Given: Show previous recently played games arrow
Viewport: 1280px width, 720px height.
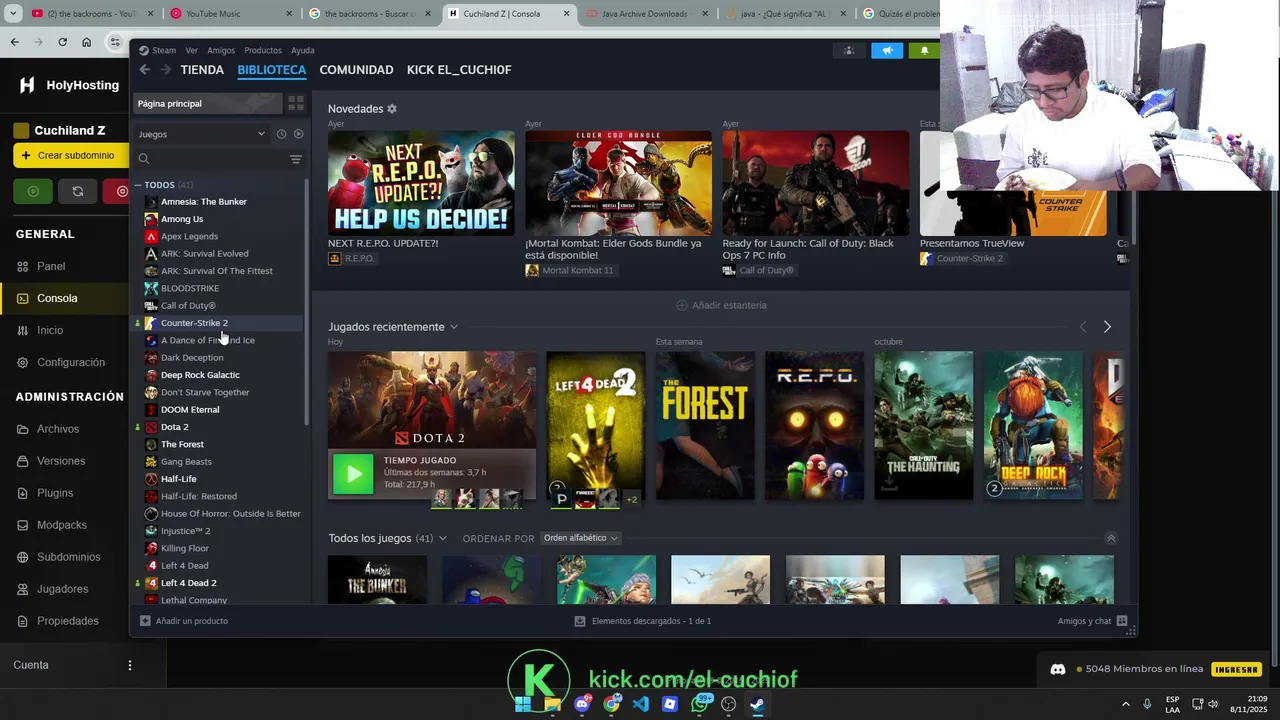Looking at the screenshot, I should click(x=1082, y=327).
